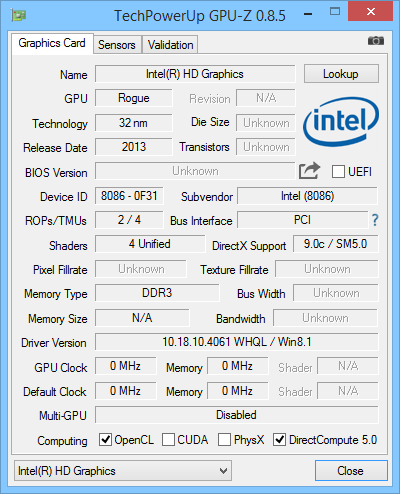
Task: Toggle the UEFI checkbox
Action: [x=338, y=172]
